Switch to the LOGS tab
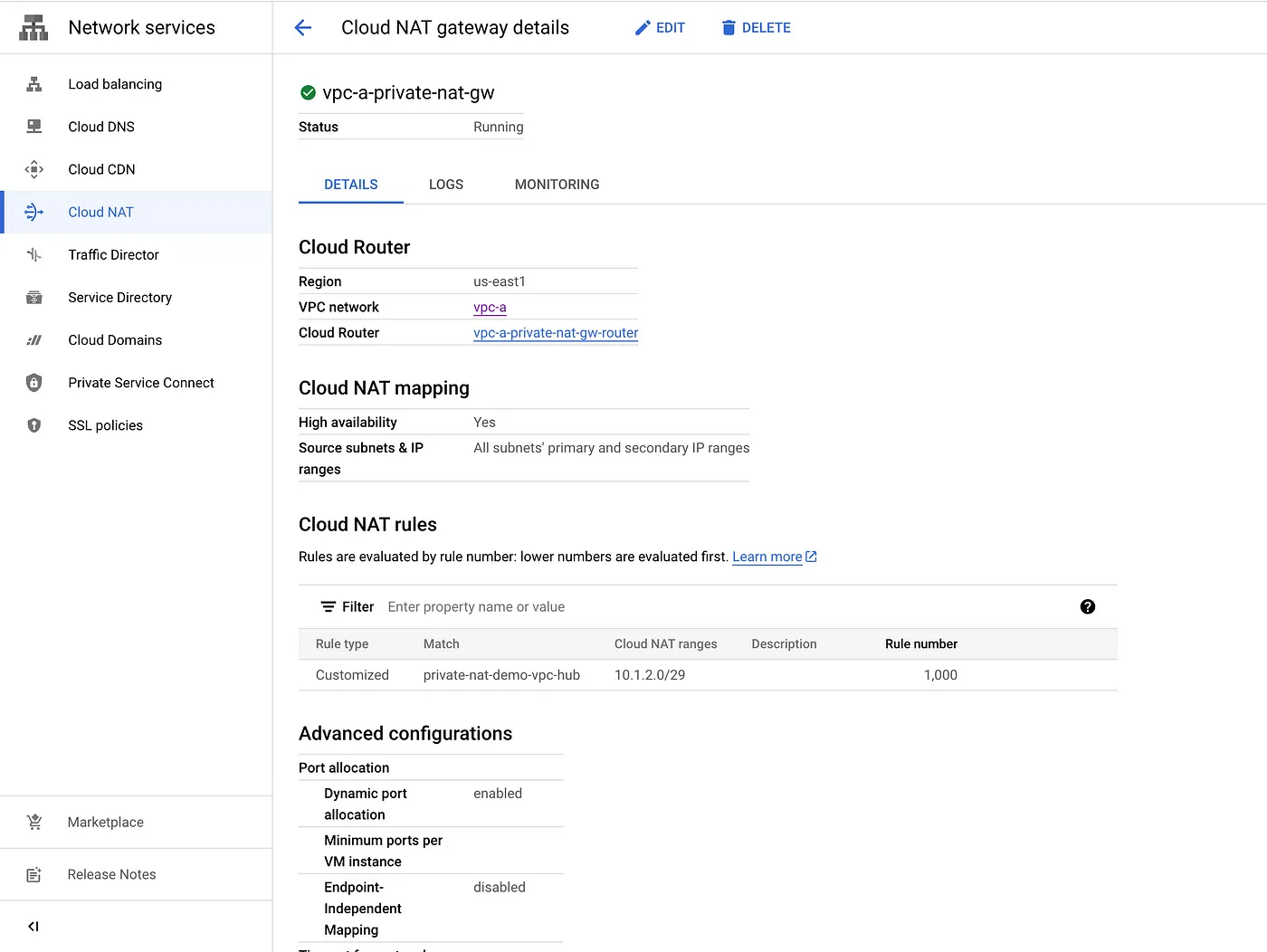The height and width of the screenshot is (952, 1267). pos(445,185)
